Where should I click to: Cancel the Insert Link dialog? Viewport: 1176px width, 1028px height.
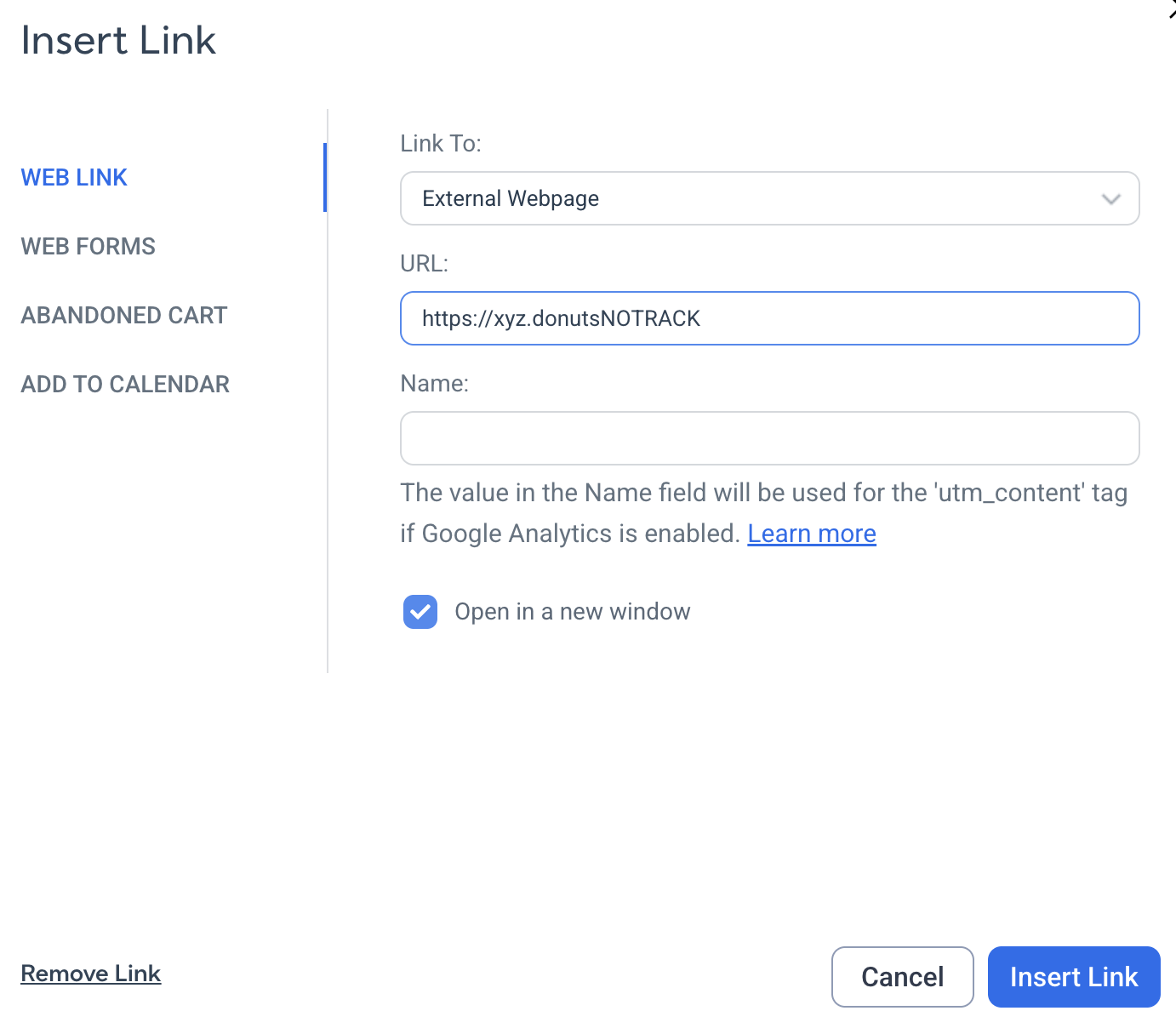[902, 977]
